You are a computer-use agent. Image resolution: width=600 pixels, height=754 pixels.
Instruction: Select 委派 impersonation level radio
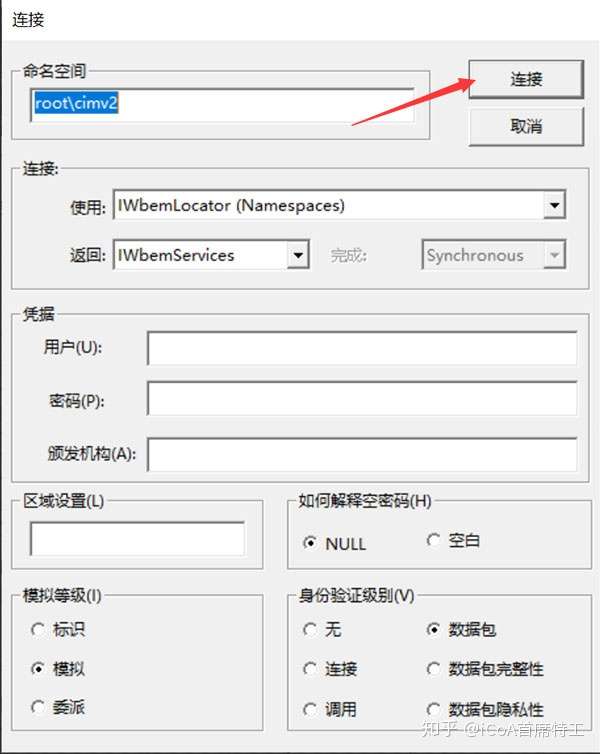coord(38,707)
